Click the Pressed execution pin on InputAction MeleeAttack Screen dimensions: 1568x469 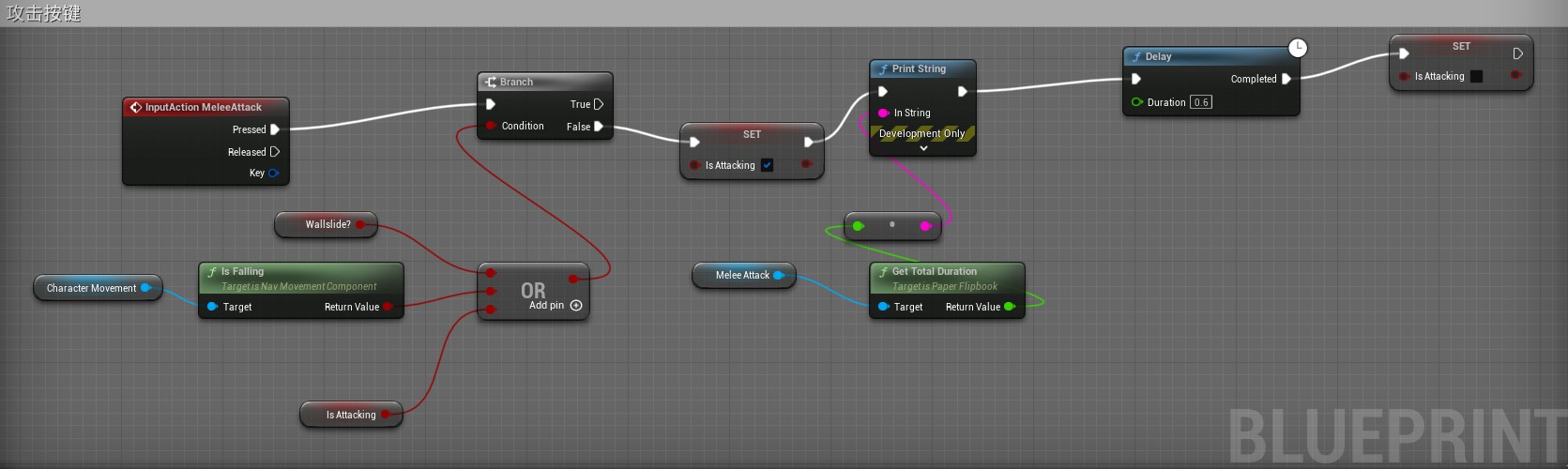[275, 129]
